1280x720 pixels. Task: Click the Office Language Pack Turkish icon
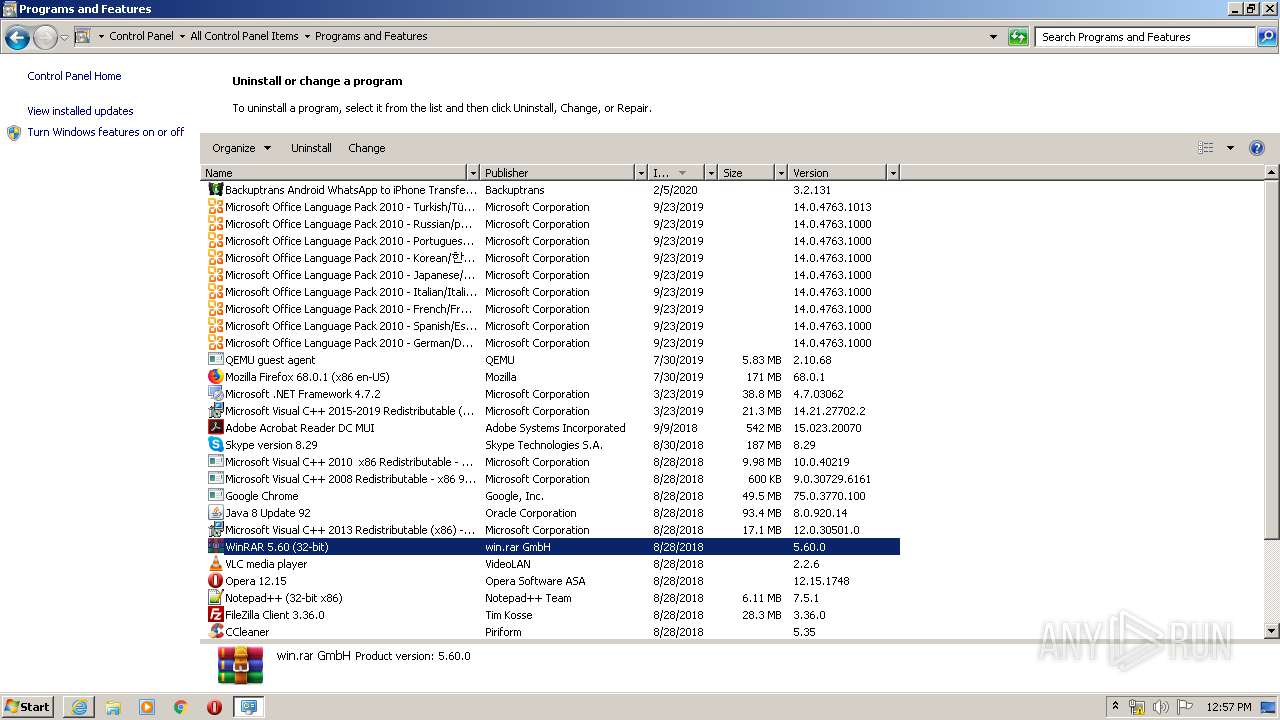[x=215, y=207]
